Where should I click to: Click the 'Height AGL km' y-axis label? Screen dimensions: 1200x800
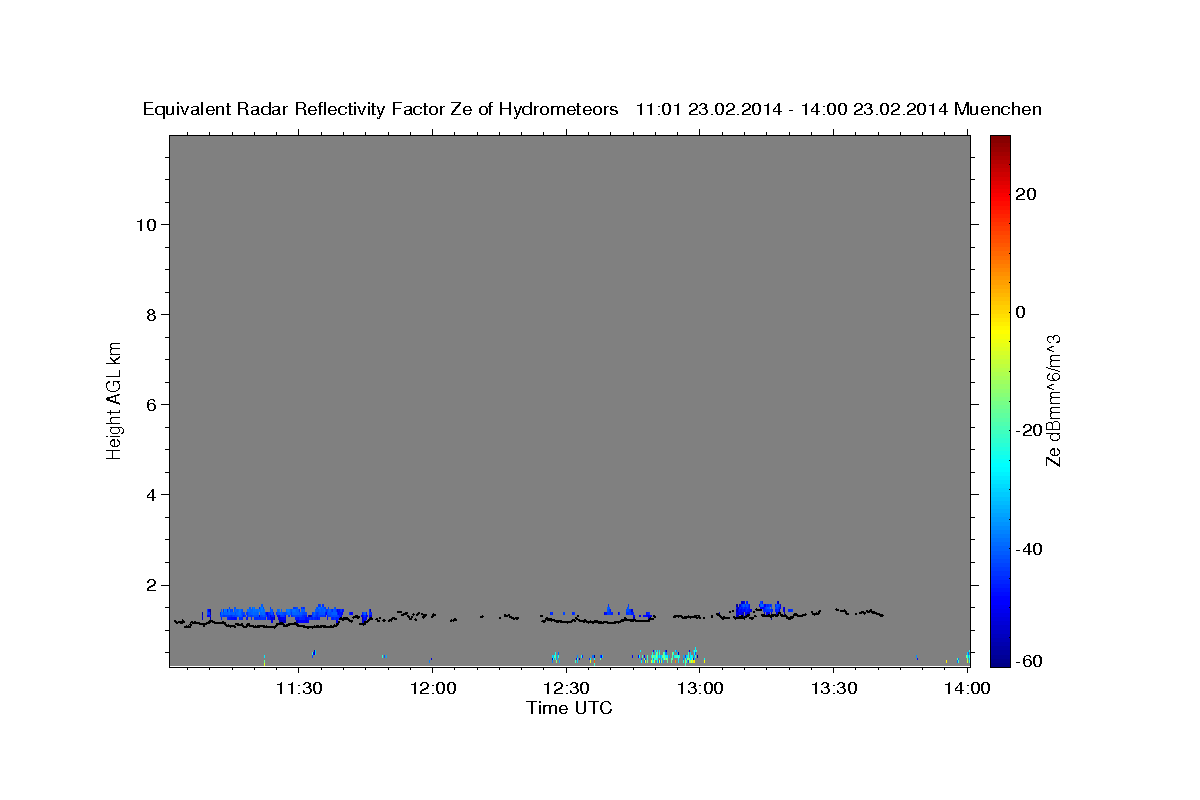tap(114, 399)
